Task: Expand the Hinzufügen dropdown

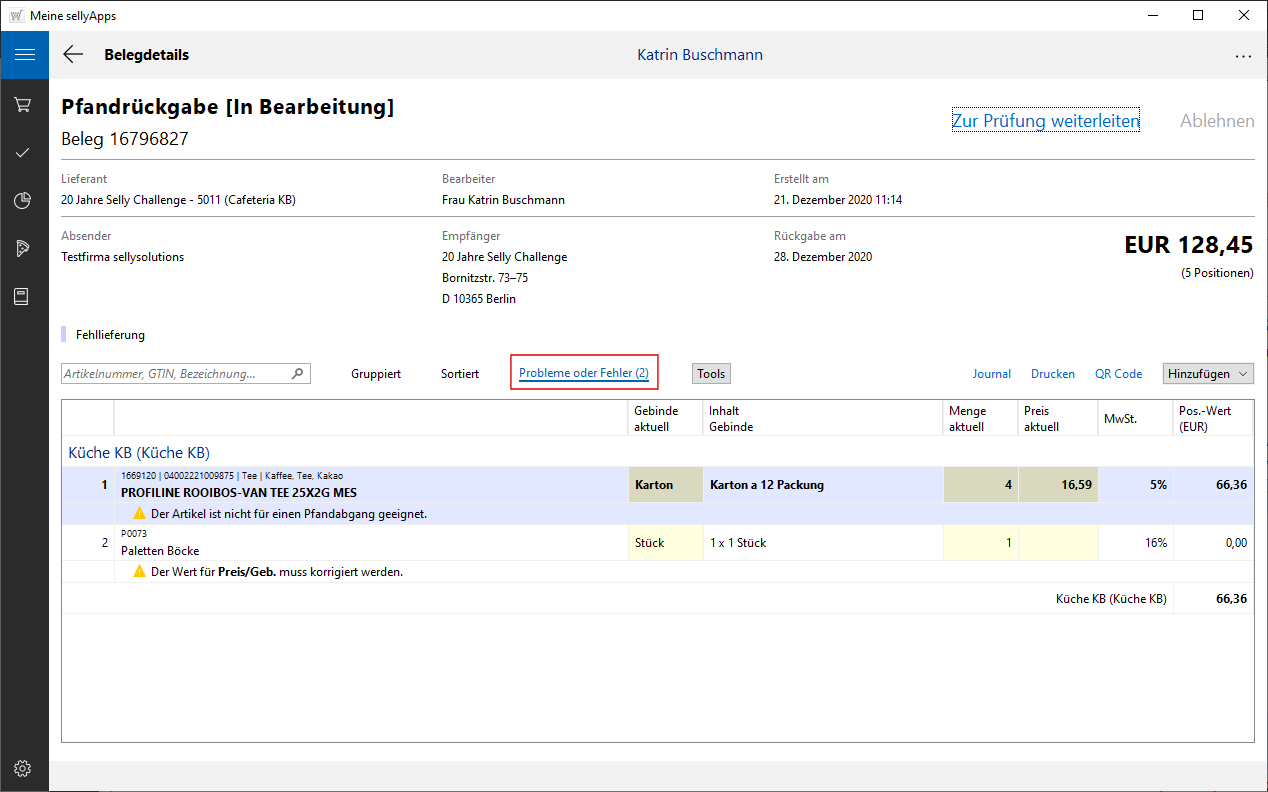Action: (x=1208, y=374)
